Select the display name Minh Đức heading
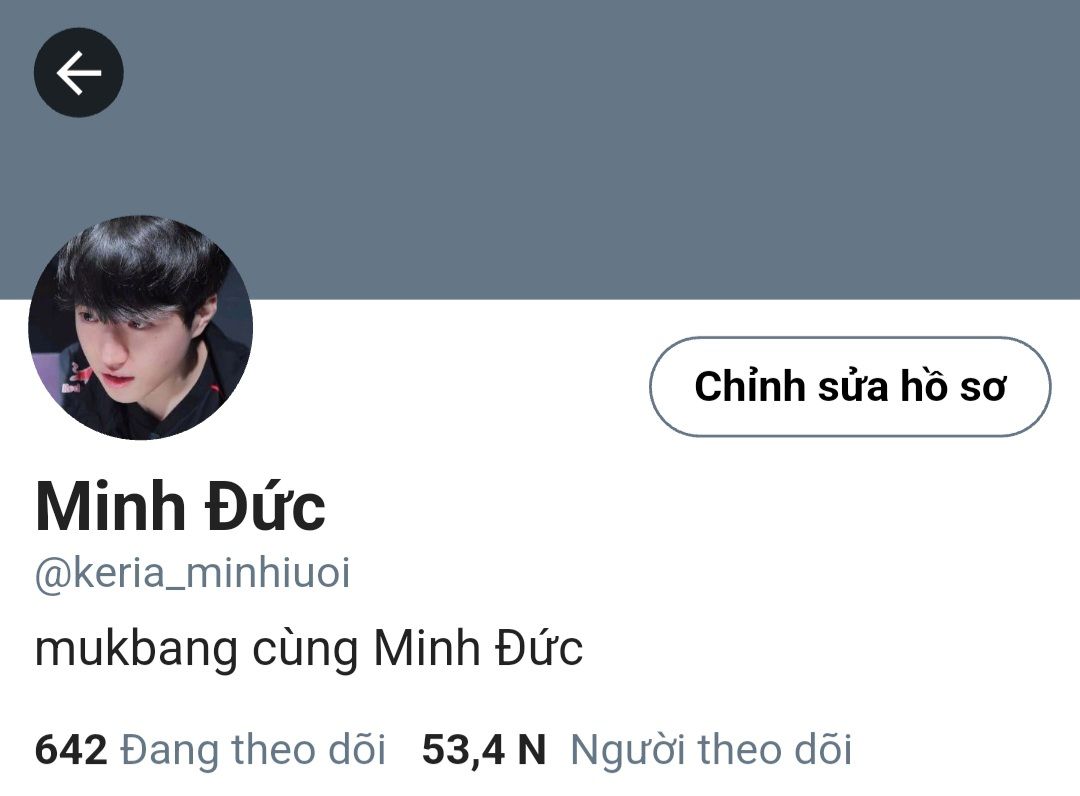The image size is (1080, 796). [180, 507]
